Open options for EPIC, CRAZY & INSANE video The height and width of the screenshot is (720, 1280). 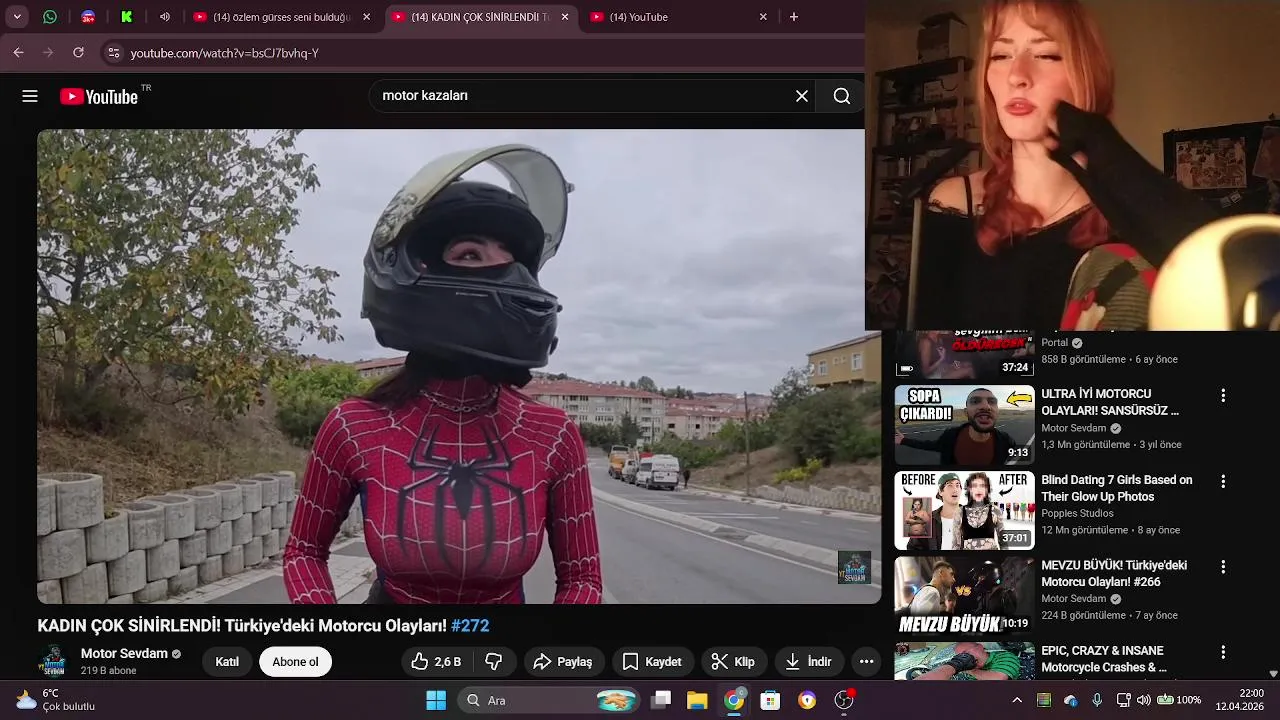[1222, 652]
